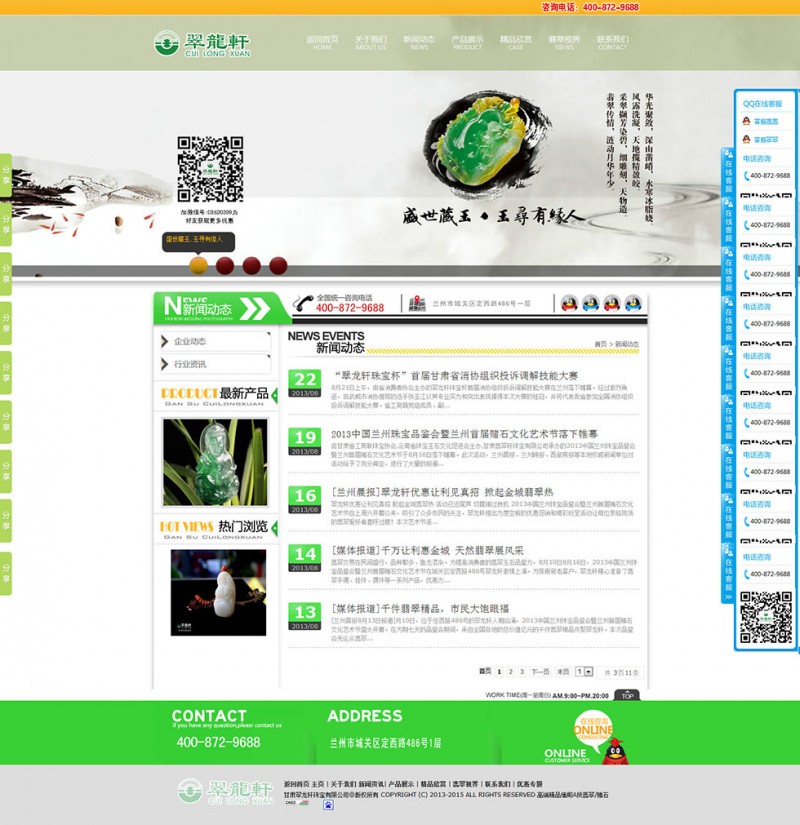
Task: Click the second QQ agent icon in sidebar
Action: click(x=746, y=139)
